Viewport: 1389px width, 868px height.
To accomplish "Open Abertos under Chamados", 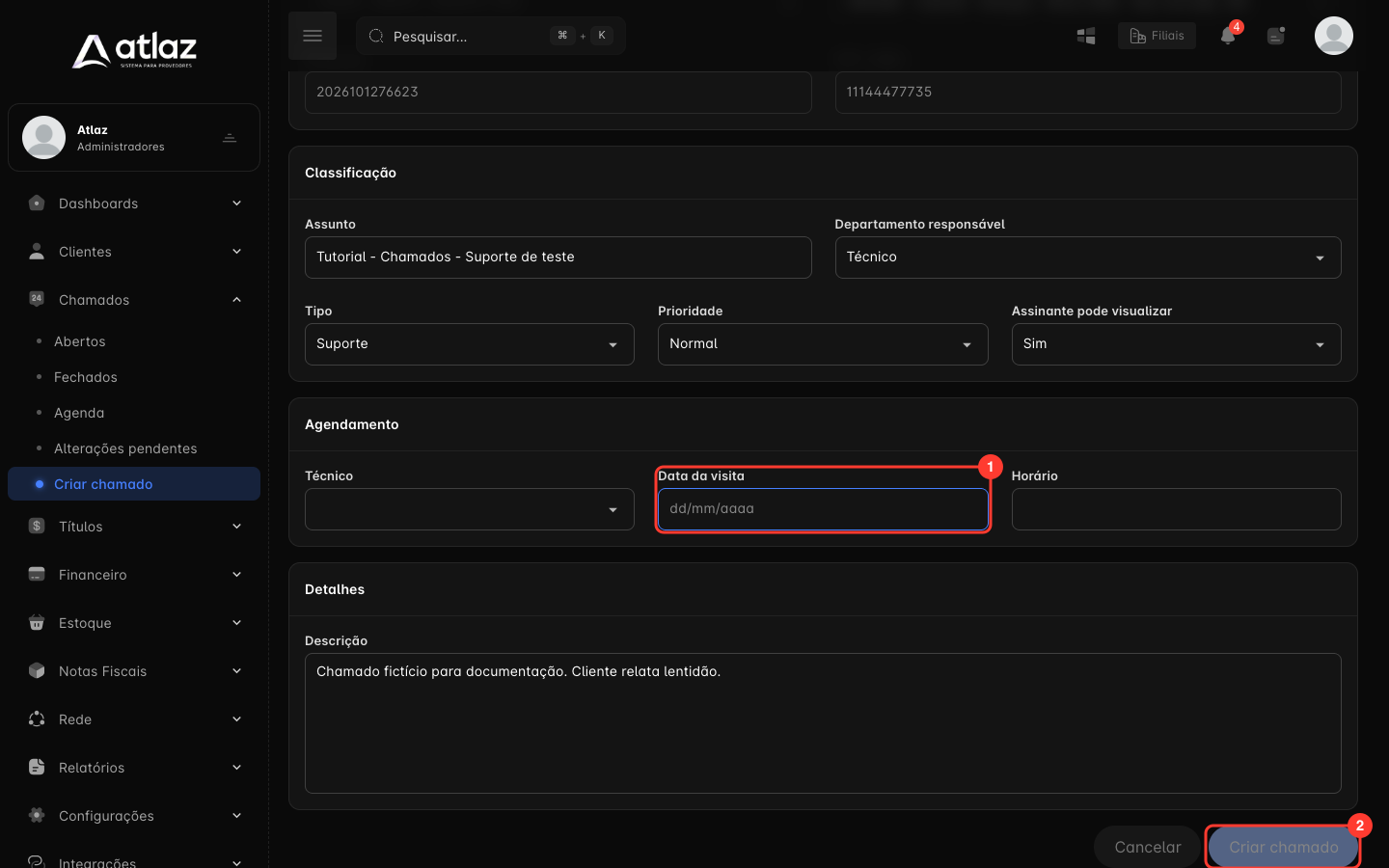I will click(80, 341).
